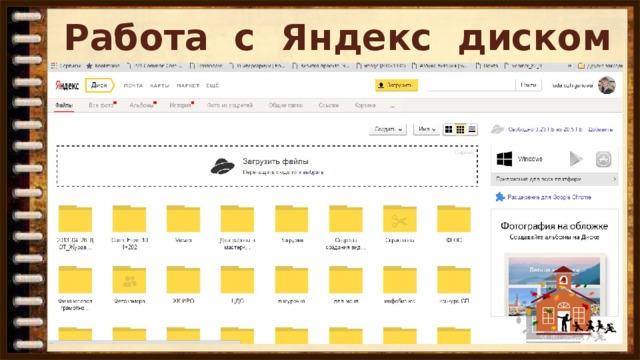This screenshot has height=360, width=640.
Task: Click the Найти search button
Action: (x=528, y=85)
